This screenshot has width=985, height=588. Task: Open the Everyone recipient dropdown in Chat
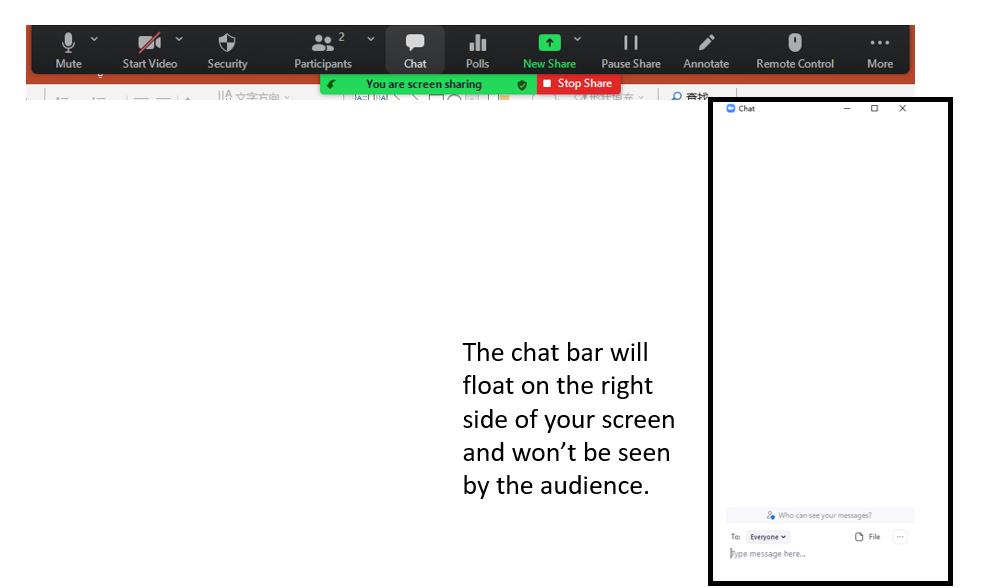point(768,537)
